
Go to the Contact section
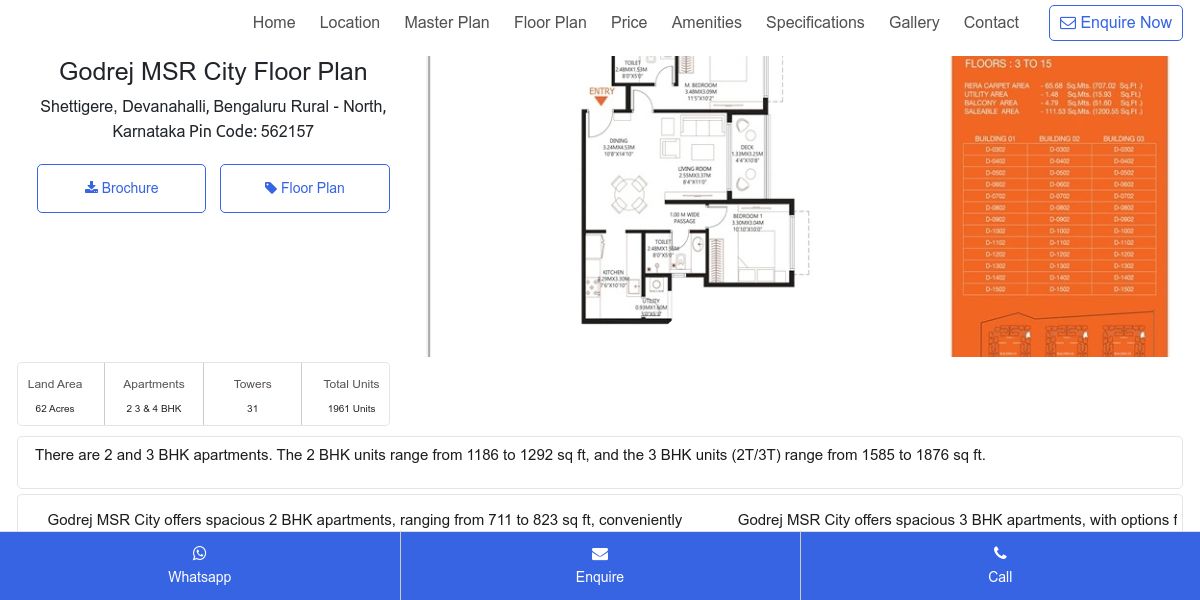[991, 22]
